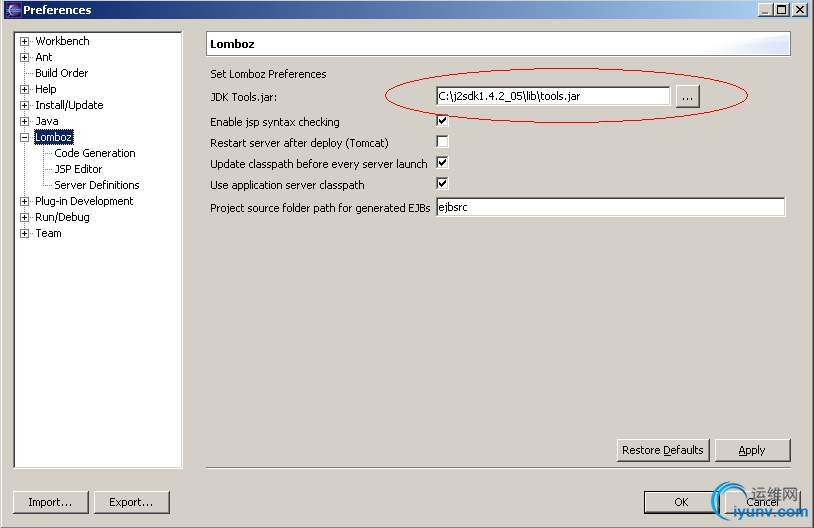Toggle Use application server classpath checkbox
Screen dimensions: 814x528
442,184
